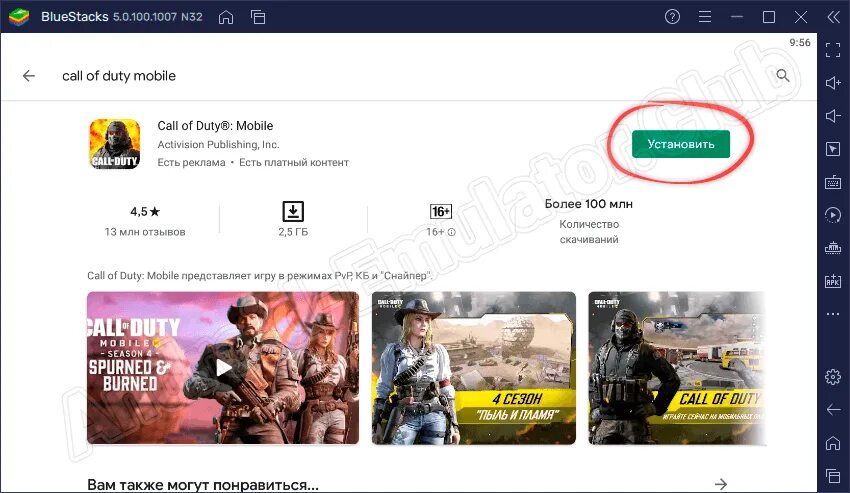
Task: Go back using Play Store back arrow
Action: point(29,76)
